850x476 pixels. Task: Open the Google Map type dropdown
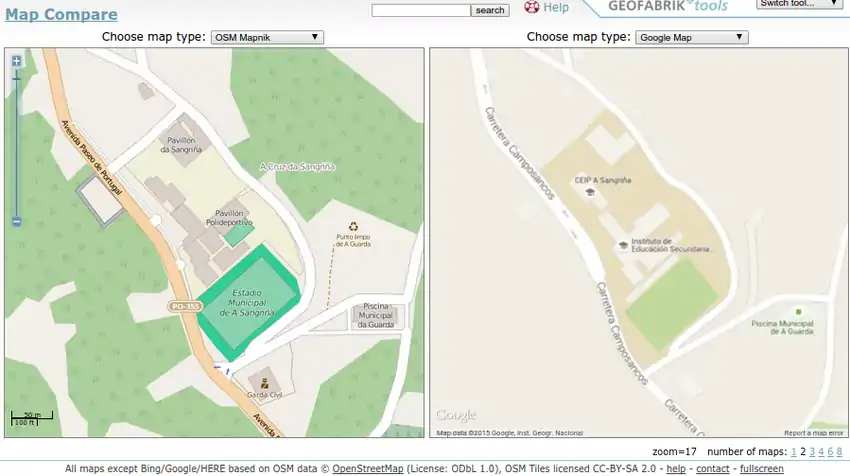point(691,37)
